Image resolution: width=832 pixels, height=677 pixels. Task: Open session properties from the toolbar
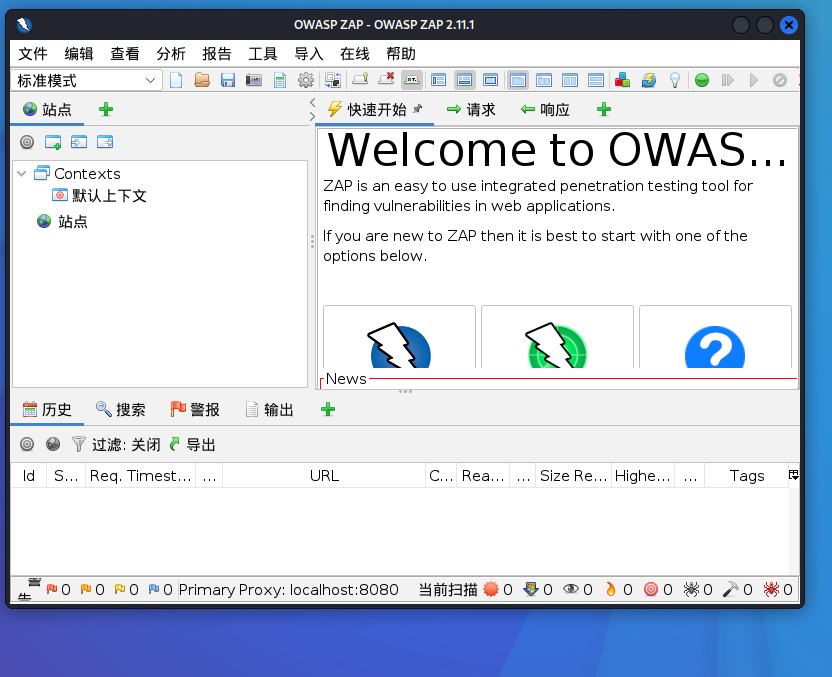coord(280,80)
